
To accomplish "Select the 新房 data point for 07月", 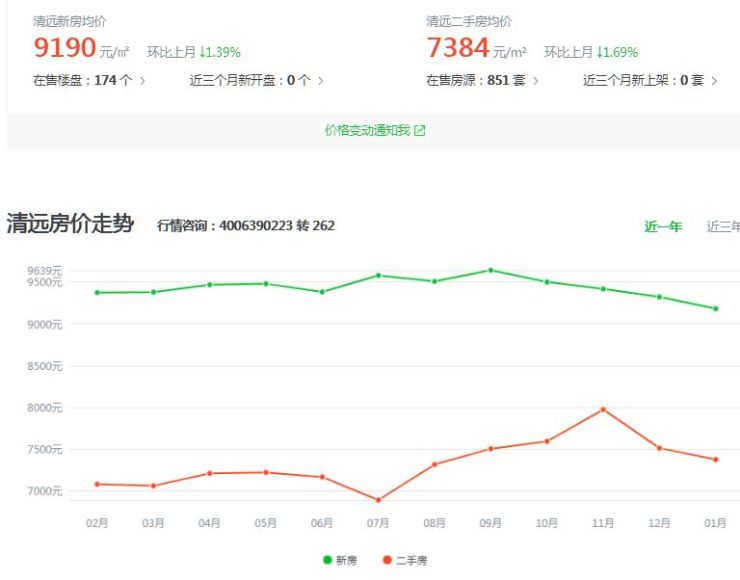I will 378,276.
